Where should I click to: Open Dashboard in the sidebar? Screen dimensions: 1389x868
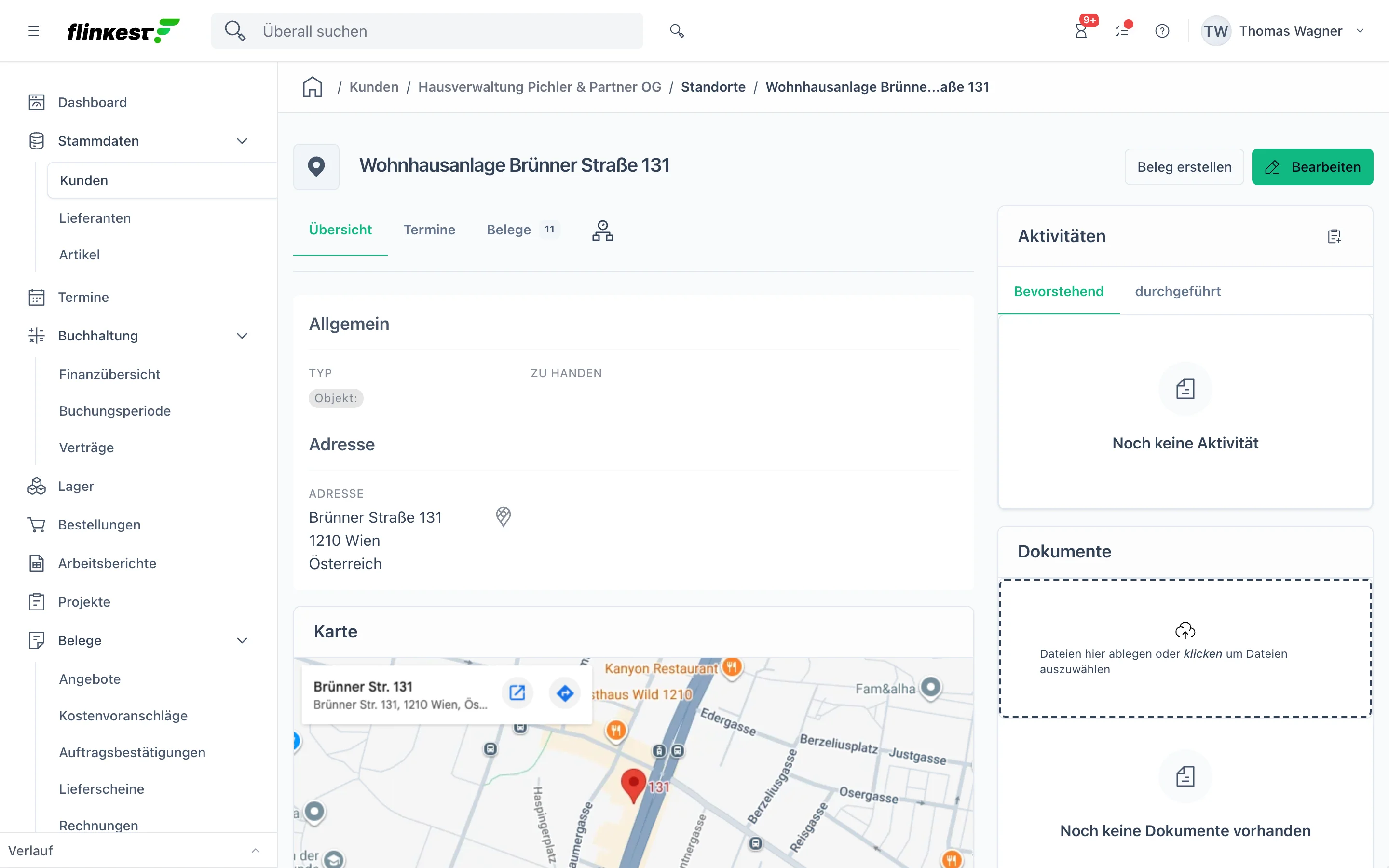(x=93, y=102)
